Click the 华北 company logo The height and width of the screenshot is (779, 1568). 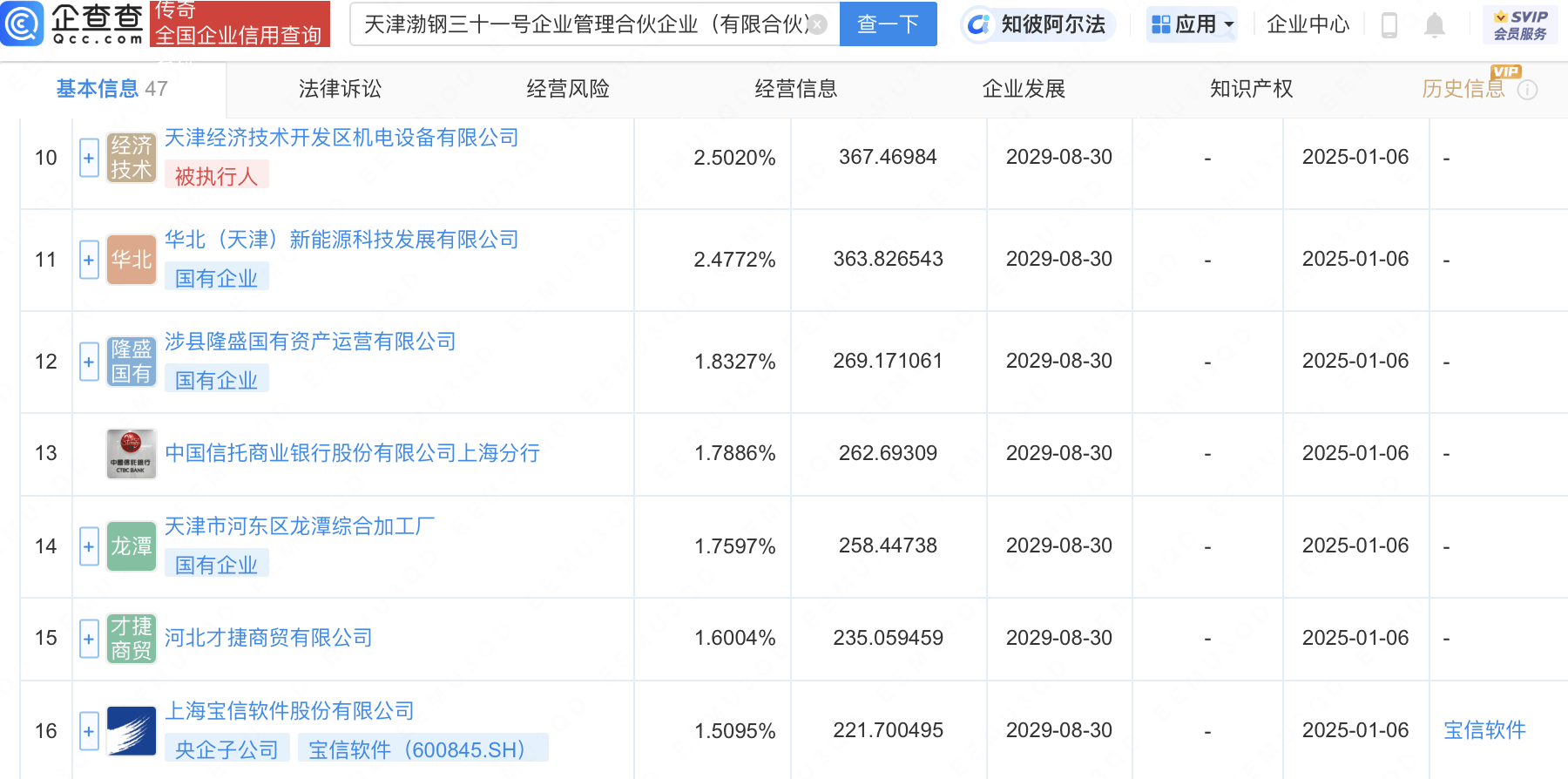coord(132,260)
